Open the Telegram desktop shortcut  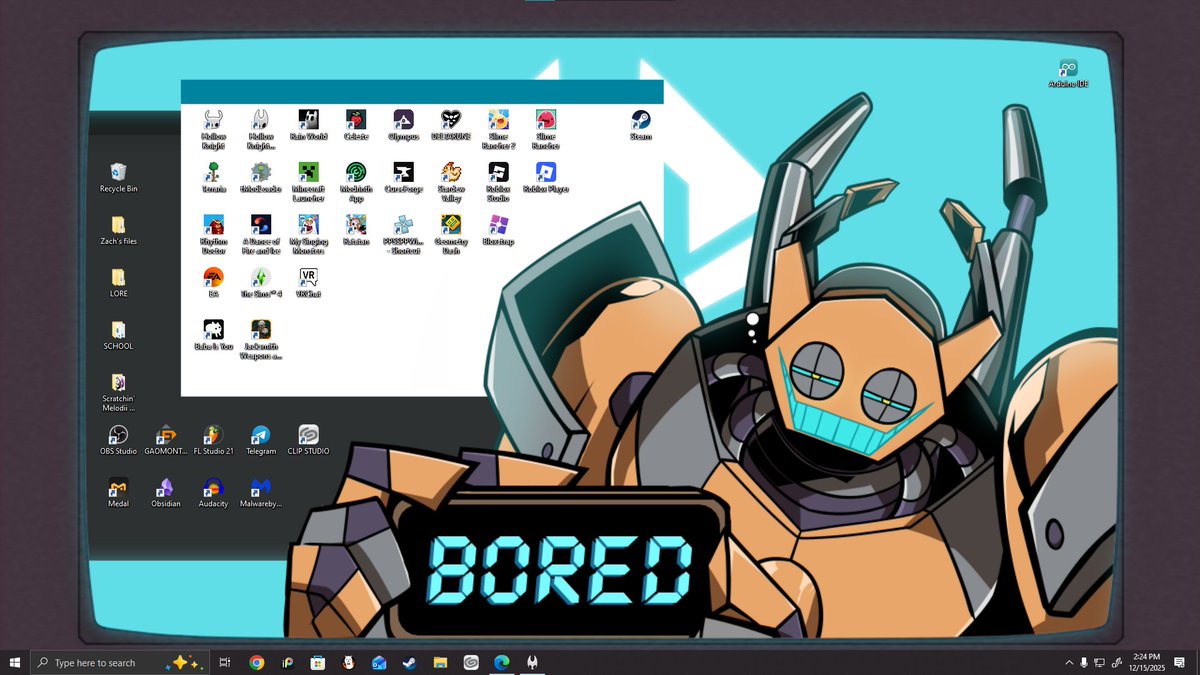coord(261,440)
